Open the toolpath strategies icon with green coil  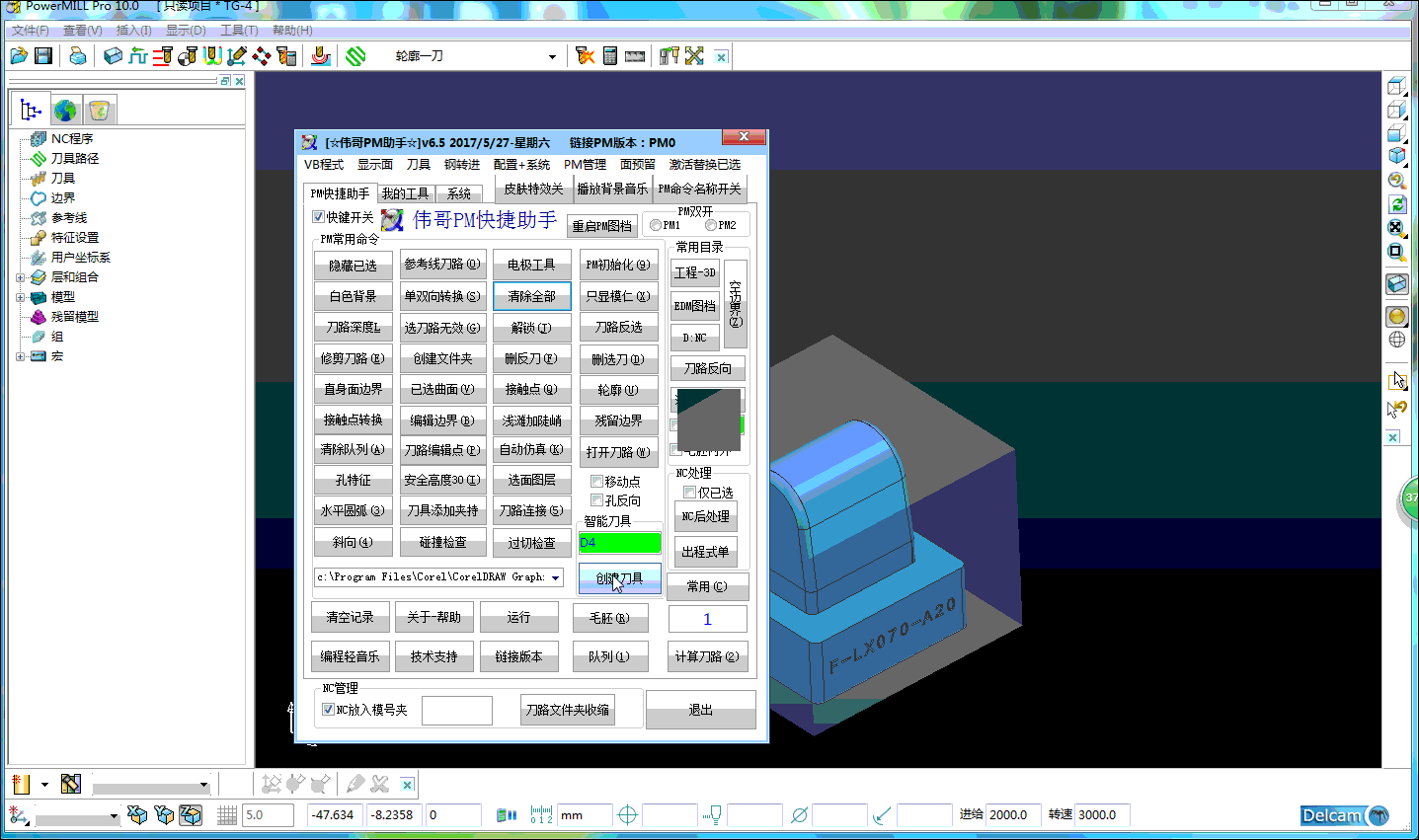[355, 56]
